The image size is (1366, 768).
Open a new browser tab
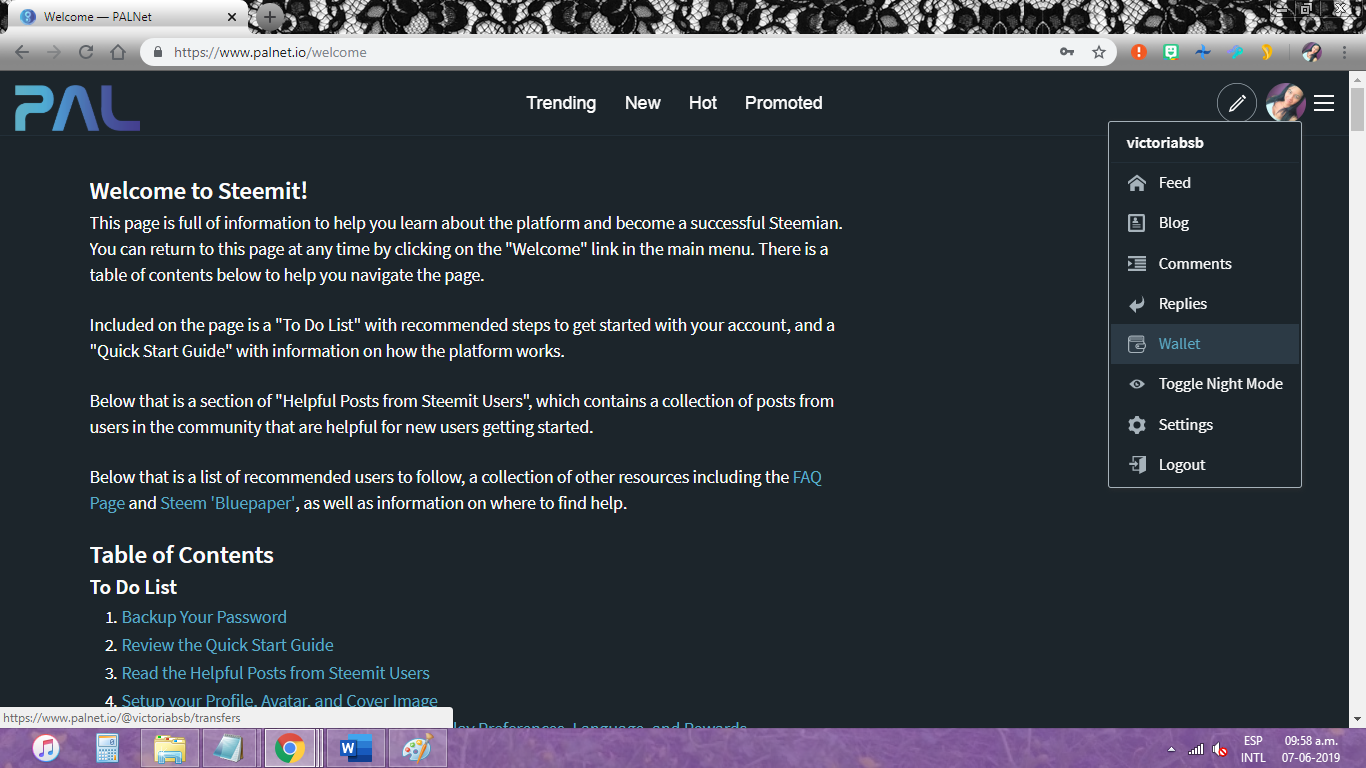tap(270, 17)
